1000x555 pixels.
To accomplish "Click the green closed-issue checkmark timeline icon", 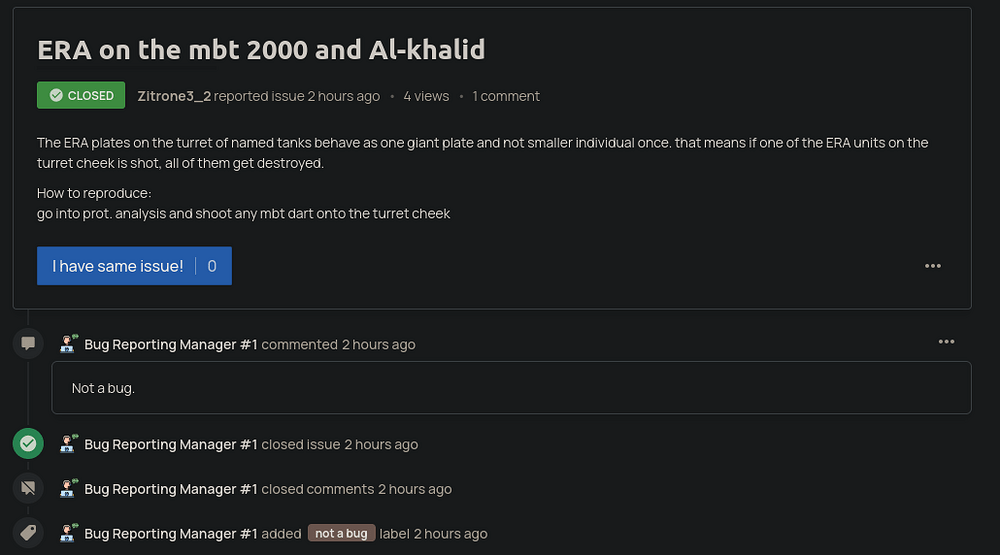I will pyautogui.click(x=28, y=443).
